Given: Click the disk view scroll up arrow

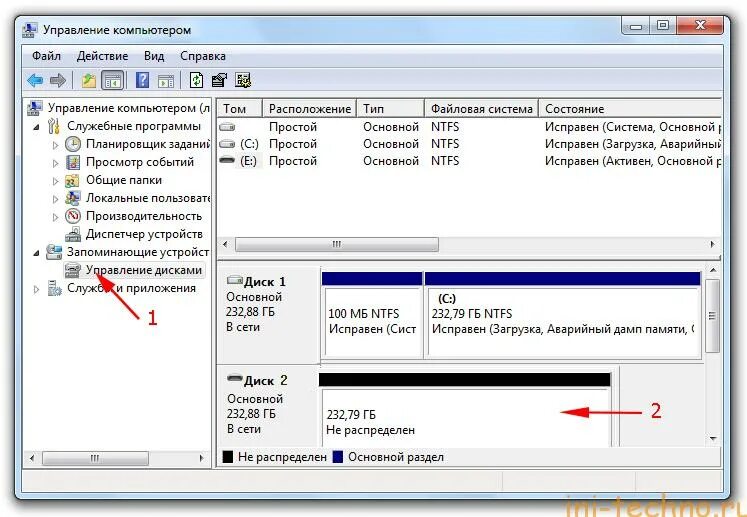Looking at the screenshot, I should (713, 270).
